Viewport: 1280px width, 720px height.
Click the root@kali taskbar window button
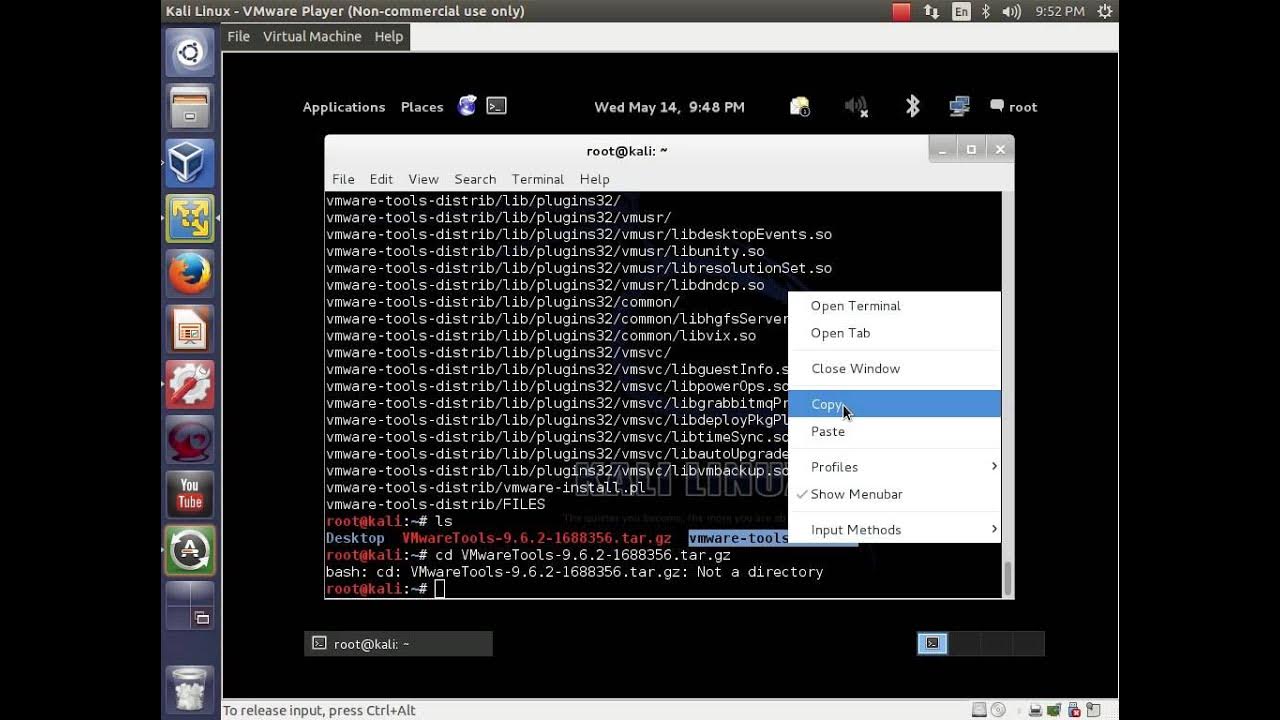click(x=398, y=644)
